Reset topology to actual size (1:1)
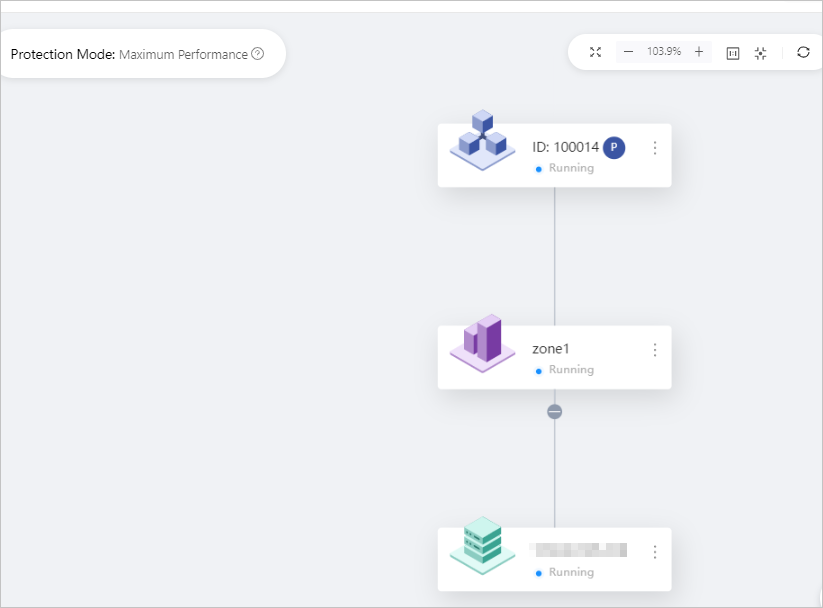 [732, 53]
